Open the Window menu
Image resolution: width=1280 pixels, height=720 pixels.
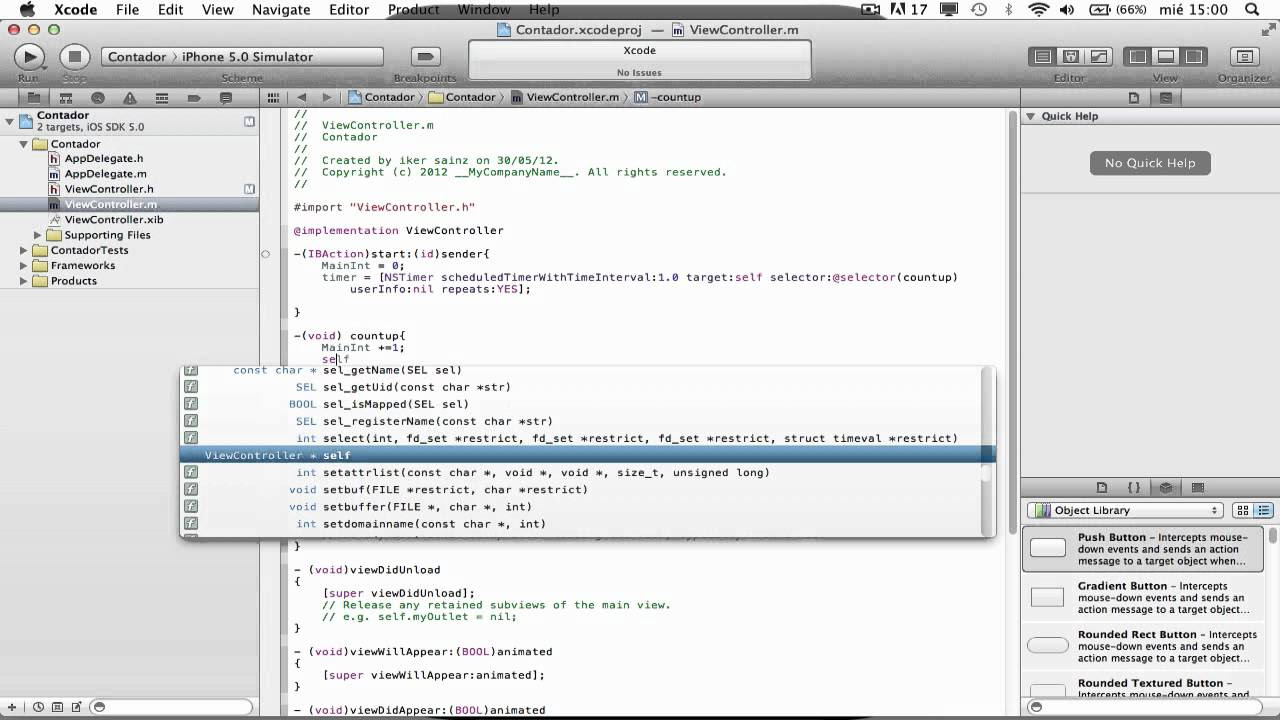(x=484, y=9)
